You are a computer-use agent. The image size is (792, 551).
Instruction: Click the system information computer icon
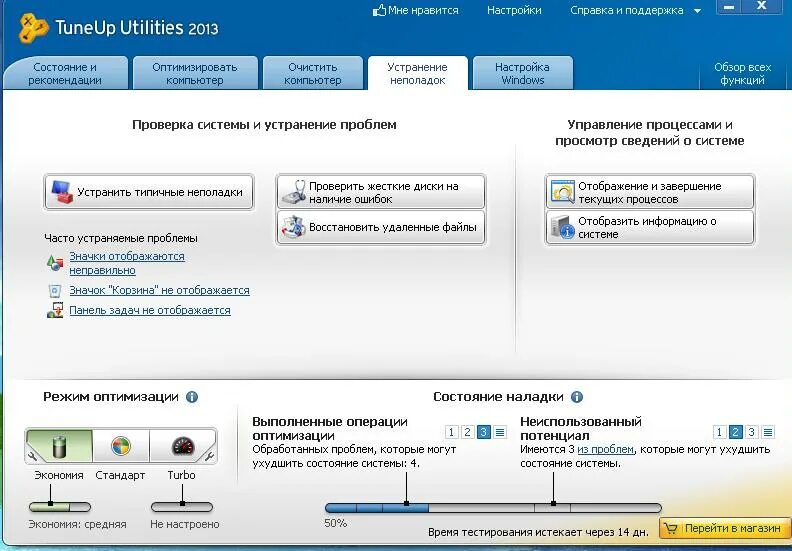pyautogui.click(x=563, y=227)
